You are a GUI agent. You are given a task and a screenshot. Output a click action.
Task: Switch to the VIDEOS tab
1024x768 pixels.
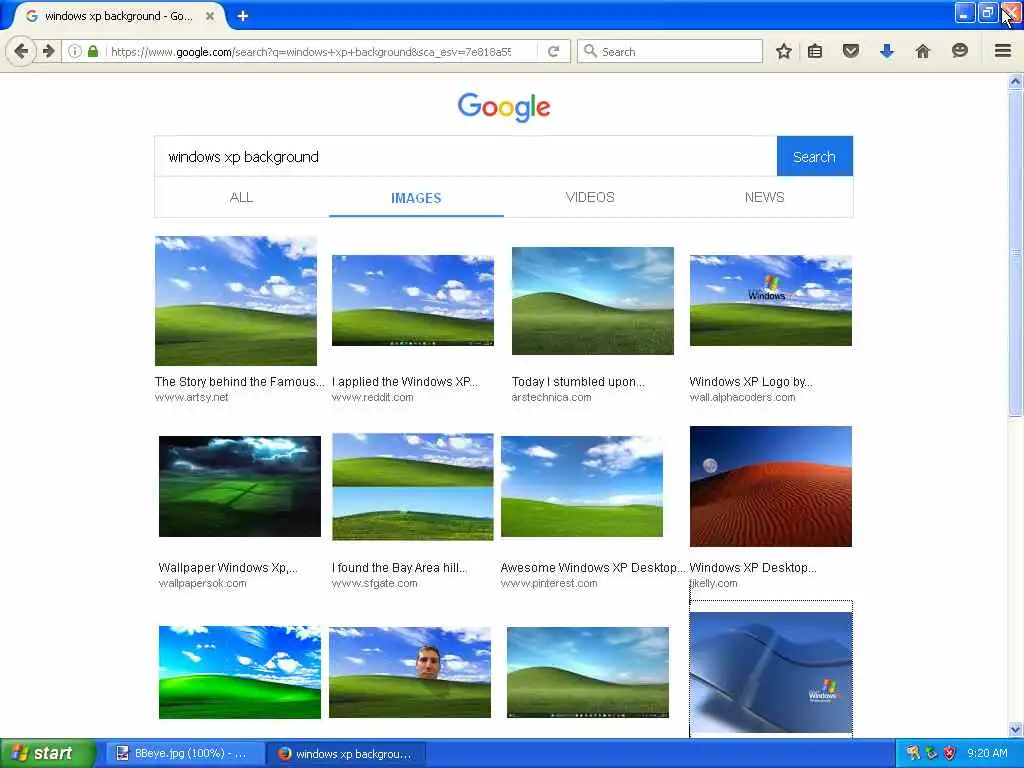(x=590, y=197)
